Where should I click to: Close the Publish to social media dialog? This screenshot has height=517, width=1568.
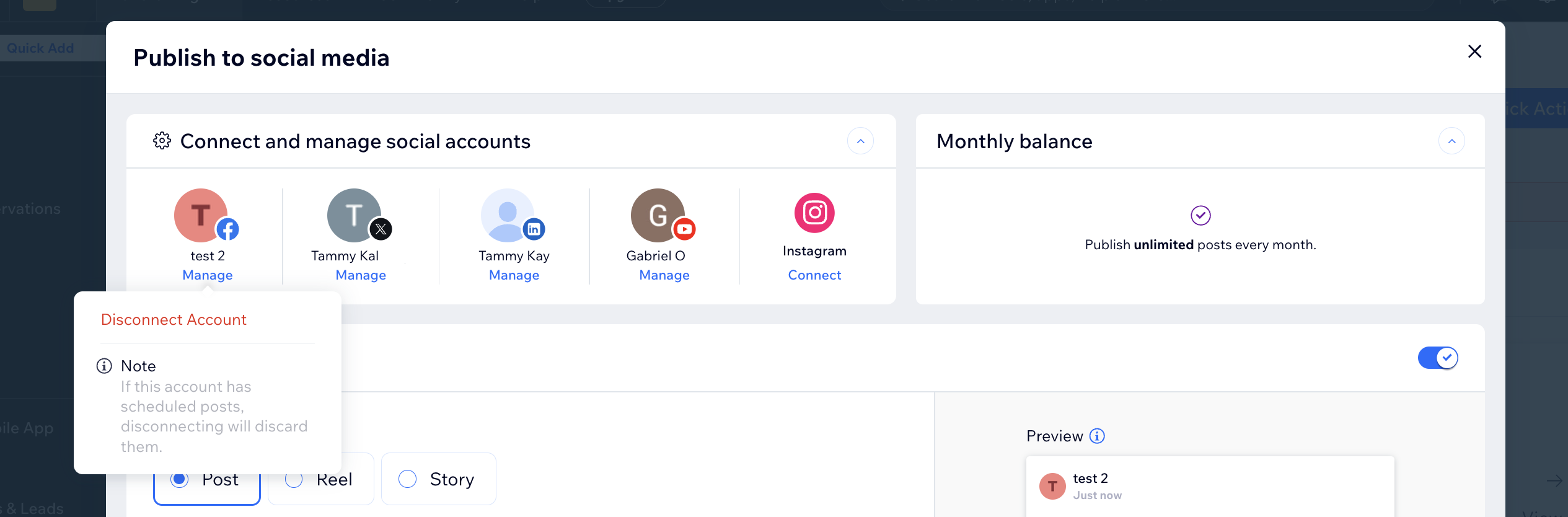point(1474,51)
